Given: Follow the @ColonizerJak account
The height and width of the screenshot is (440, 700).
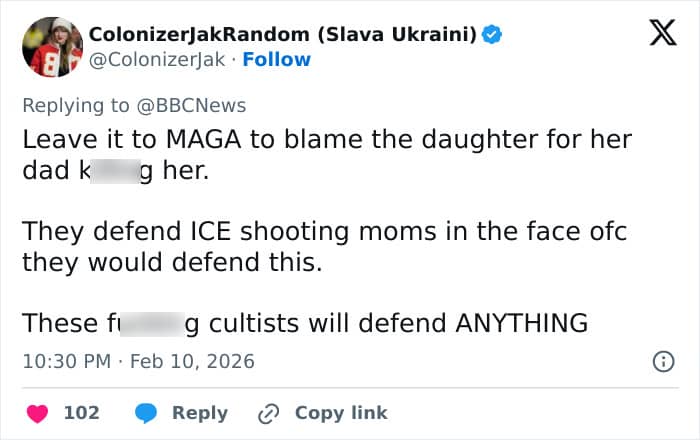Looking at the screenshot, I should pyautogui.click(x=276, y=60).
